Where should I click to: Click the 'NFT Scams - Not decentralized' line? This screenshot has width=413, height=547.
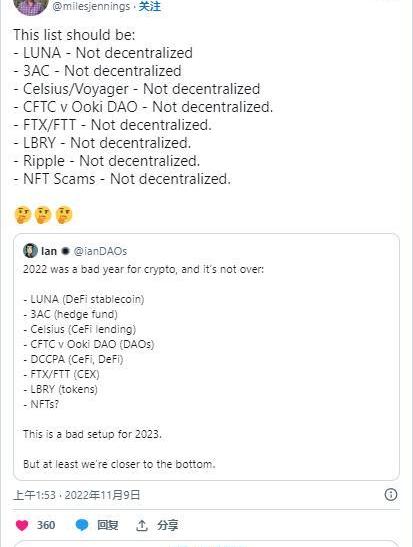[x=122, y=179]
